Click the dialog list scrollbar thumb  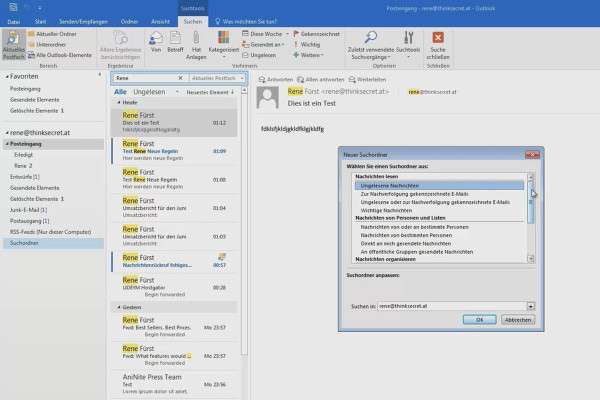(x=530, y=202)
